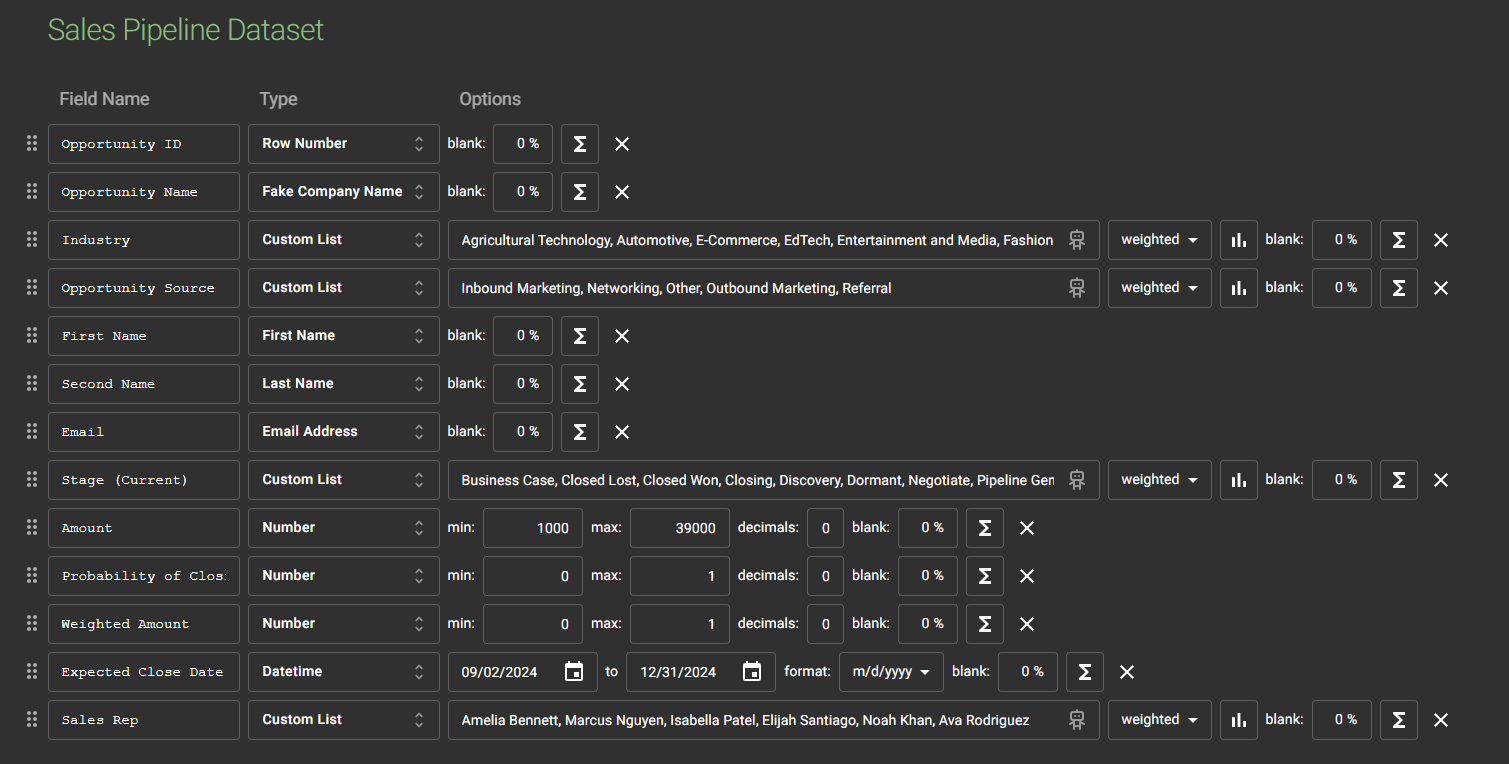Remove the Amount field with its X

[x=1026, y=528]
